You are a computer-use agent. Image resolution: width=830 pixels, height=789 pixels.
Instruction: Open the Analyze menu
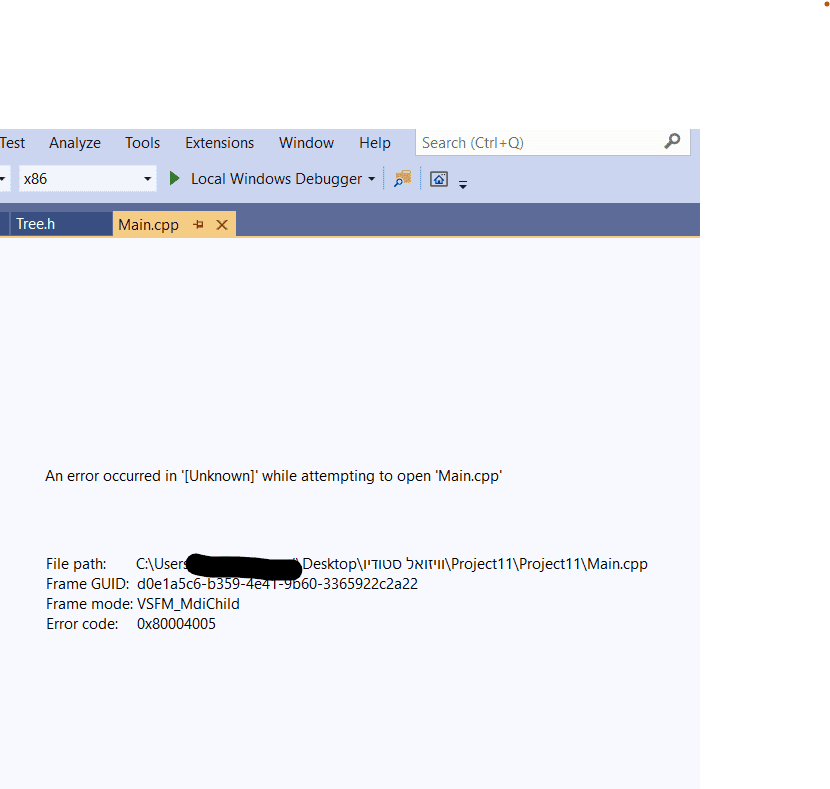75,143
